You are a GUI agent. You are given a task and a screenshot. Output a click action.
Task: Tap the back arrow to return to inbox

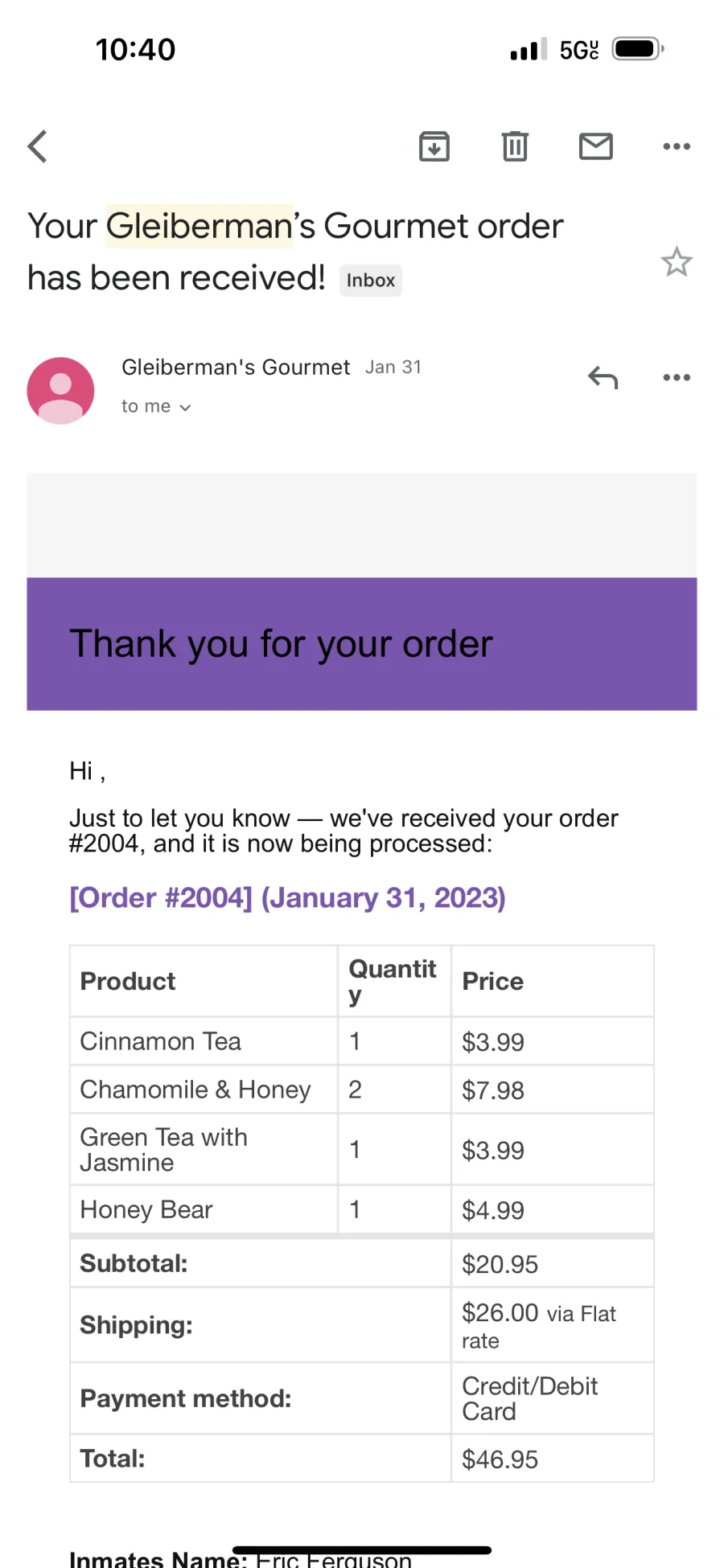pos(37,146)
